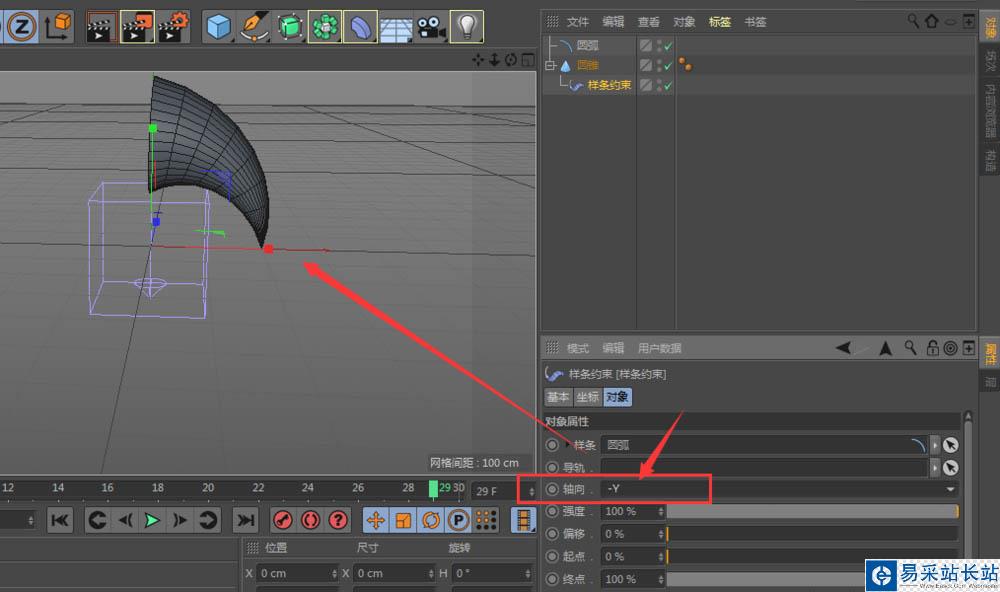The width and height of the screenshot is (1000, 592).
Task: Go to end of animation
Action: [246, 521]
